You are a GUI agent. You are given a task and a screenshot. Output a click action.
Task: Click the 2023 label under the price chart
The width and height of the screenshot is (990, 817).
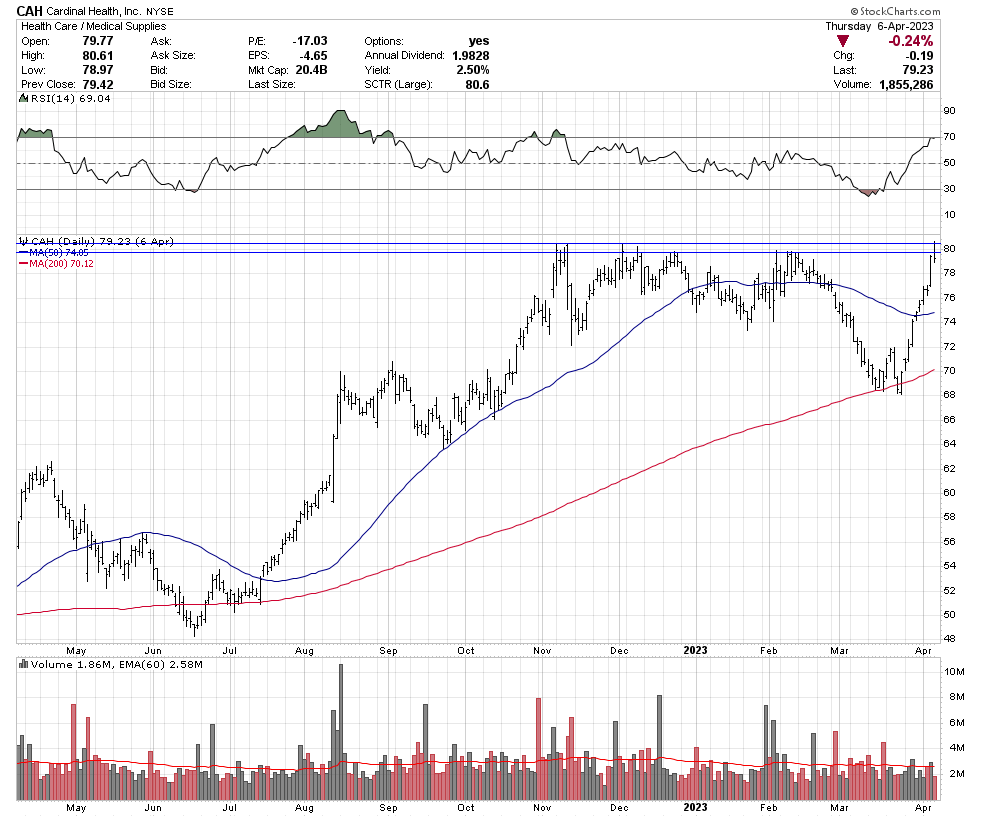coord(696,650)
